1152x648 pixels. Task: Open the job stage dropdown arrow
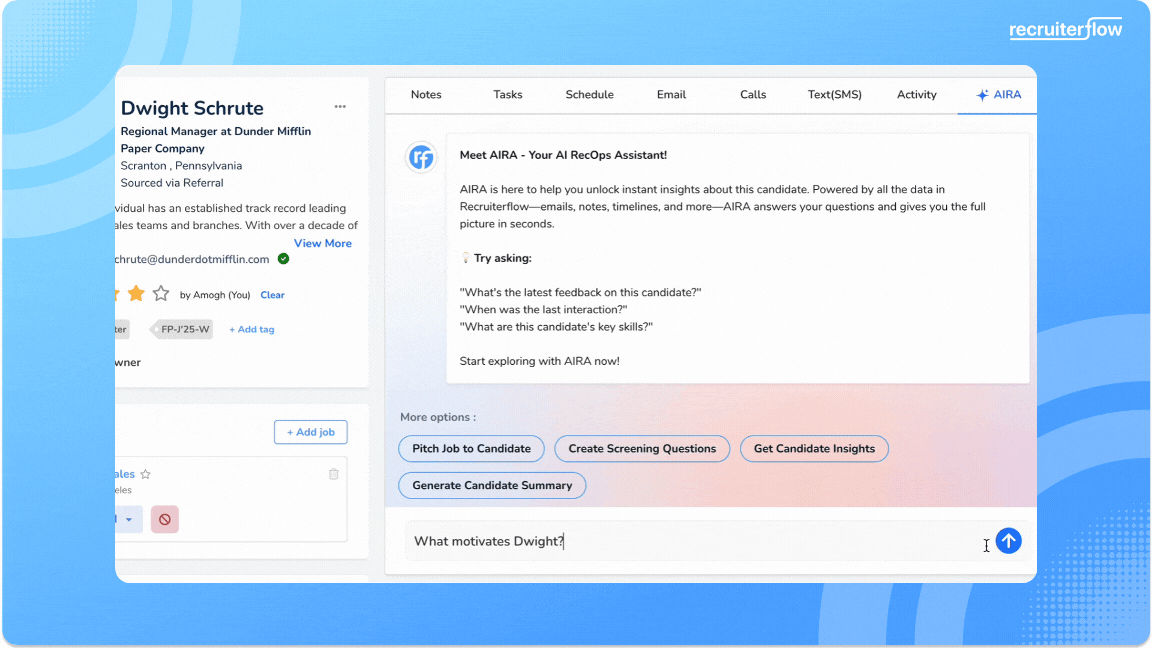click(129, 519)
